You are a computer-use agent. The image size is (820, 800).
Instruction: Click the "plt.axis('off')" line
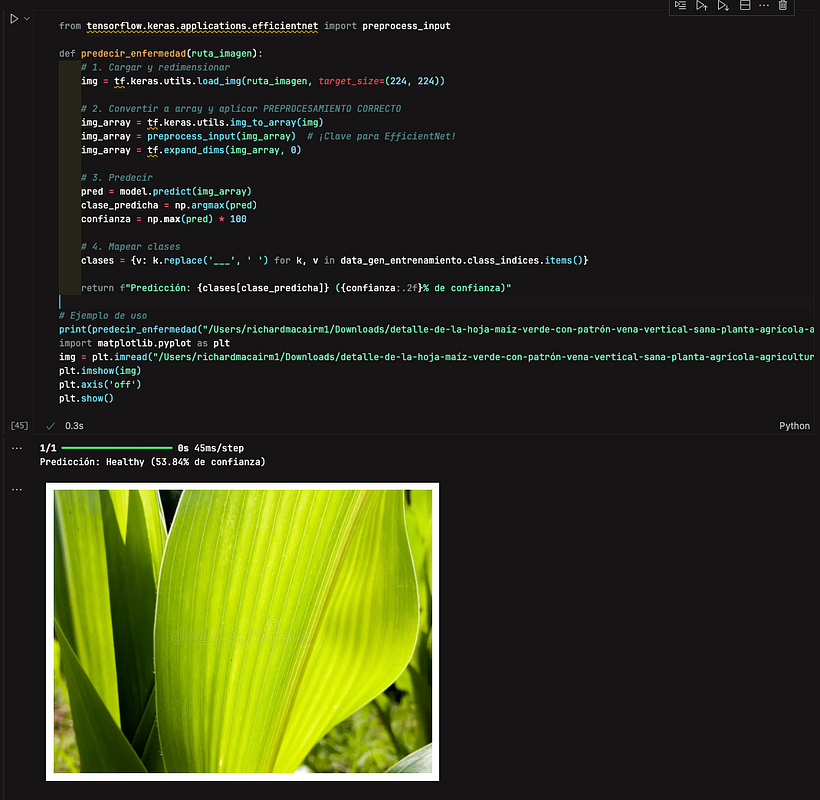coord(100,385)
